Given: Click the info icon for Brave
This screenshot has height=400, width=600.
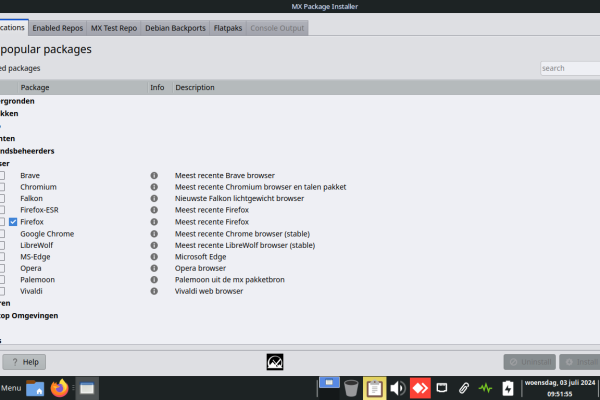Looking at the screenshot, I should pyautogui.click(x=155, y=175).
